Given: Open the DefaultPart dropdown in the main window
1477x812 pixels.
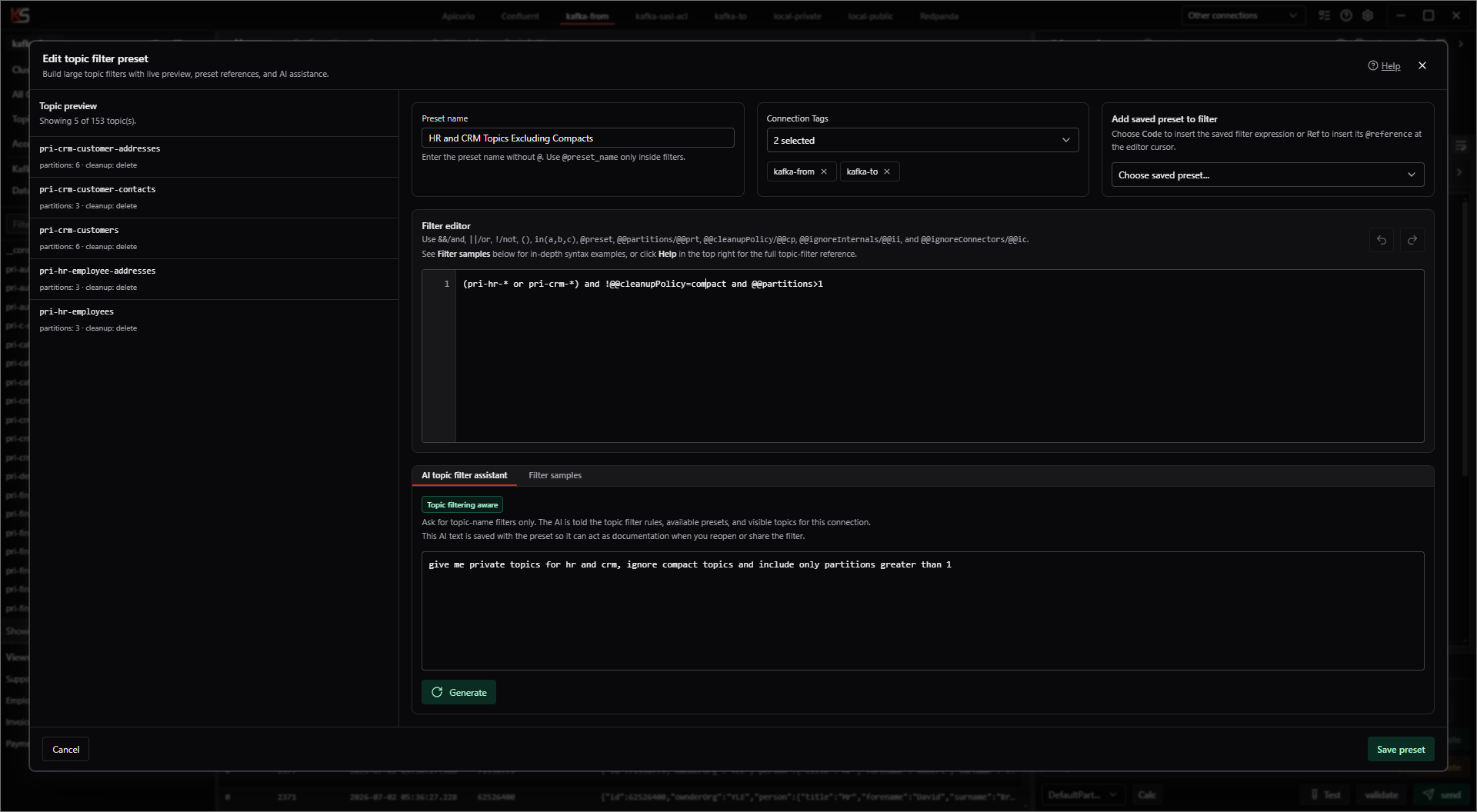Looking at the screenshot, I should [1084, 794].
